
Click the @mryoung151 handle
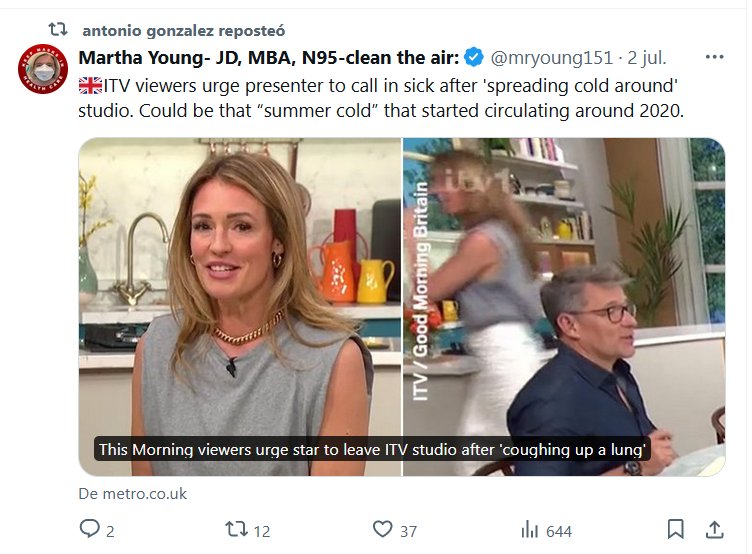pos(551,57)
